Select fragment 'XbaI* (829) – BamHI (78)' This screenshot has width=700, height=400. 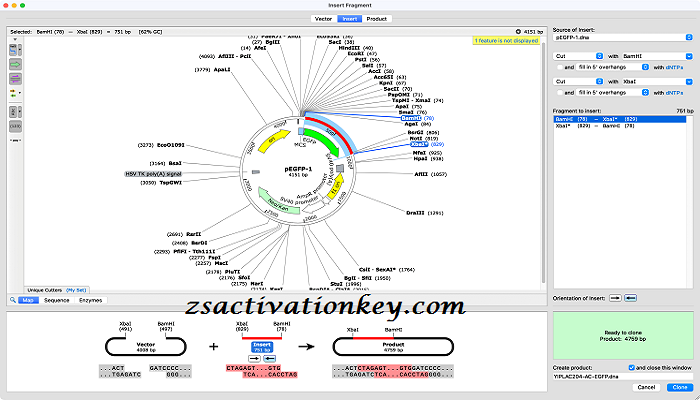[620, 126]
